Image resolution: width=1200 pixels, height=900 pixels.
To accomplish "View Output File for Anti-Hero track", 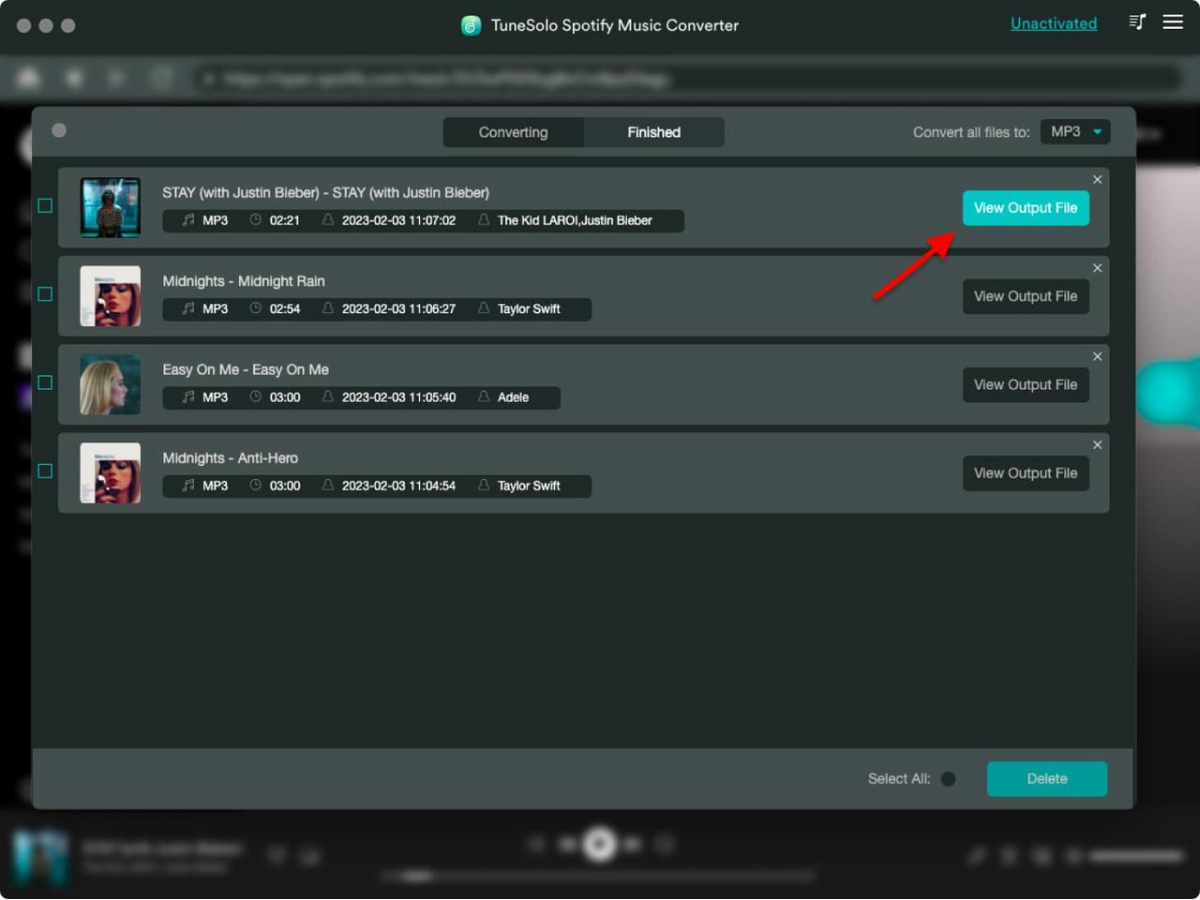I will coord(1025,473).
